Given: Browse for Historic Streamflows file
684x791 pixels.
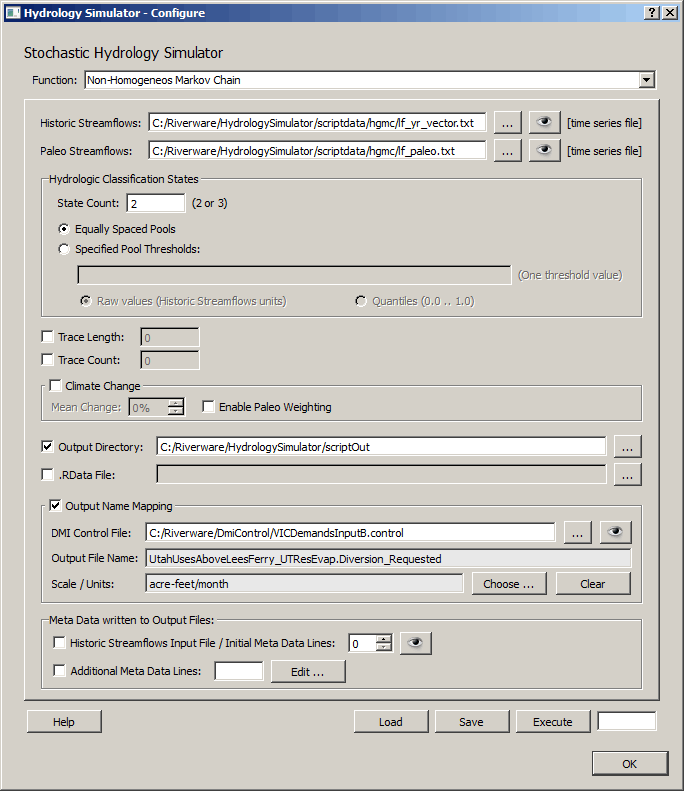Looking at the screenshot, I should 507,123.
